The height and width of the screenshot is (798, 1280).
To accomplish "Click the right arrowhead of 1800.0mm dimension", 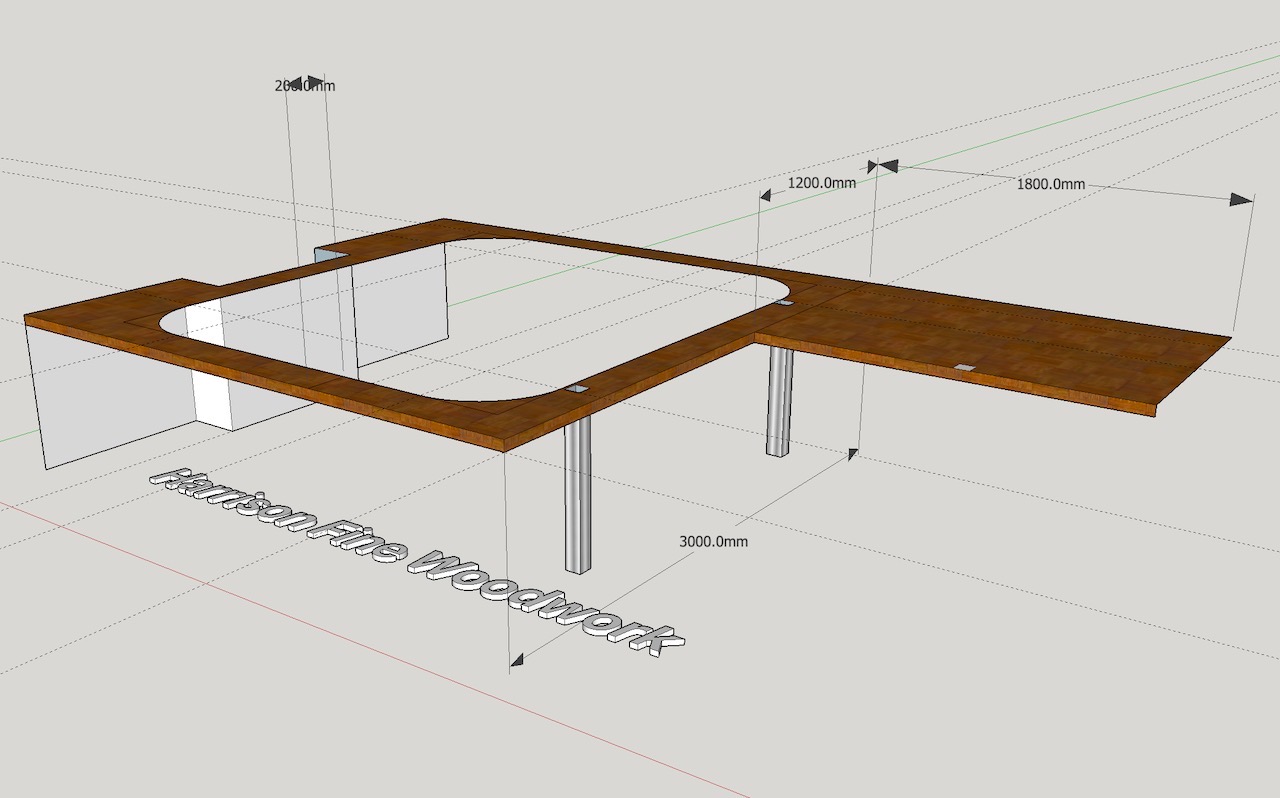I will [x=1240, y=200].
